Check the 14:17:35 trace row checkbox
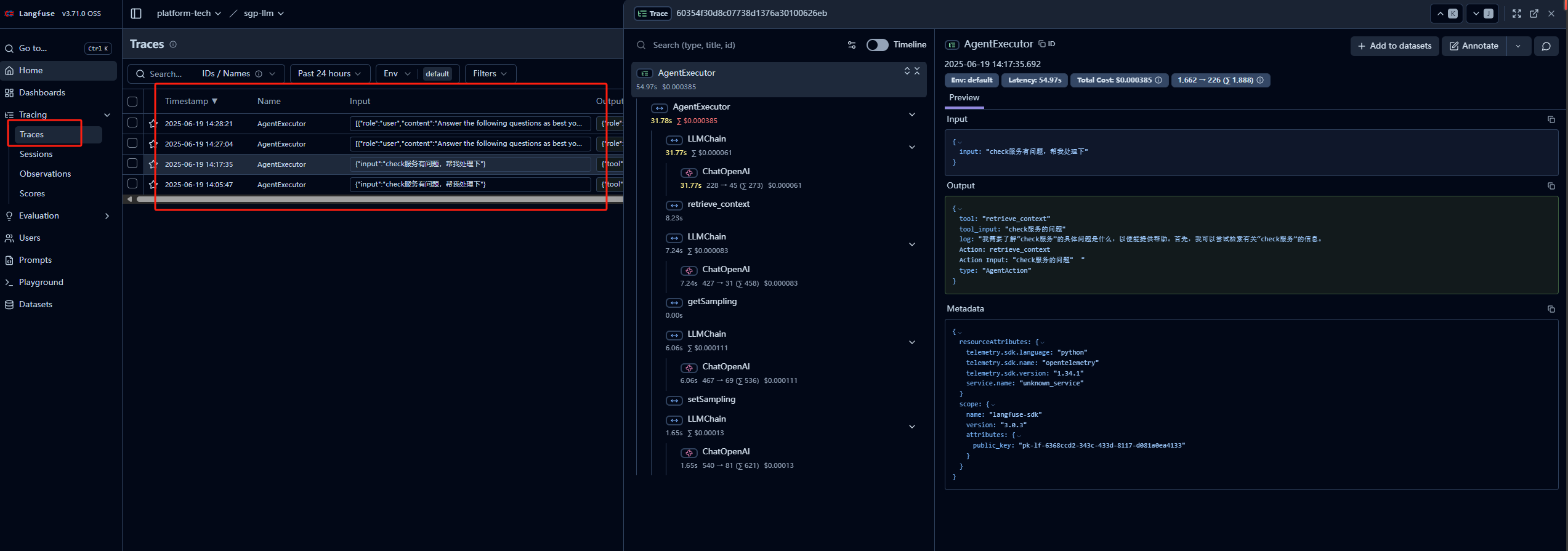This screenshot has width=1568, height=551. (132, 164)
